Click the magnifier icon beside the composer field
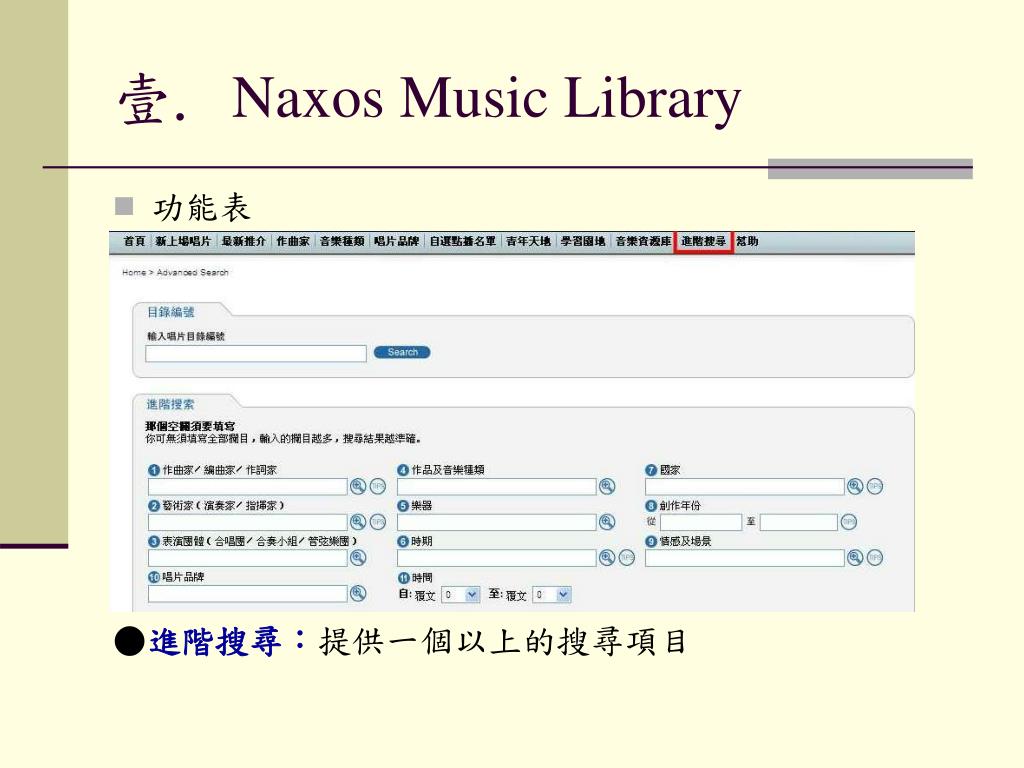1024x768 pixels. click(358, 487)
